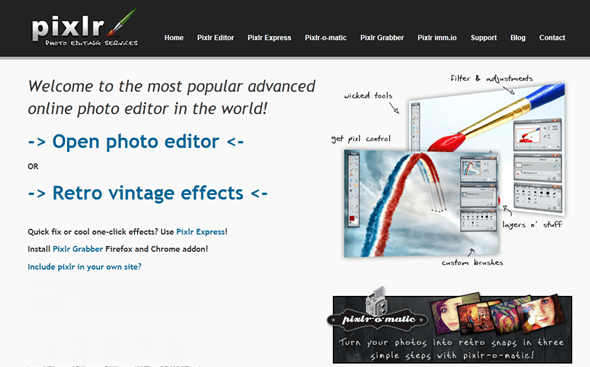The image size is (590, 367).
Task: Open the Home menu item
Action: coord(174,38)
